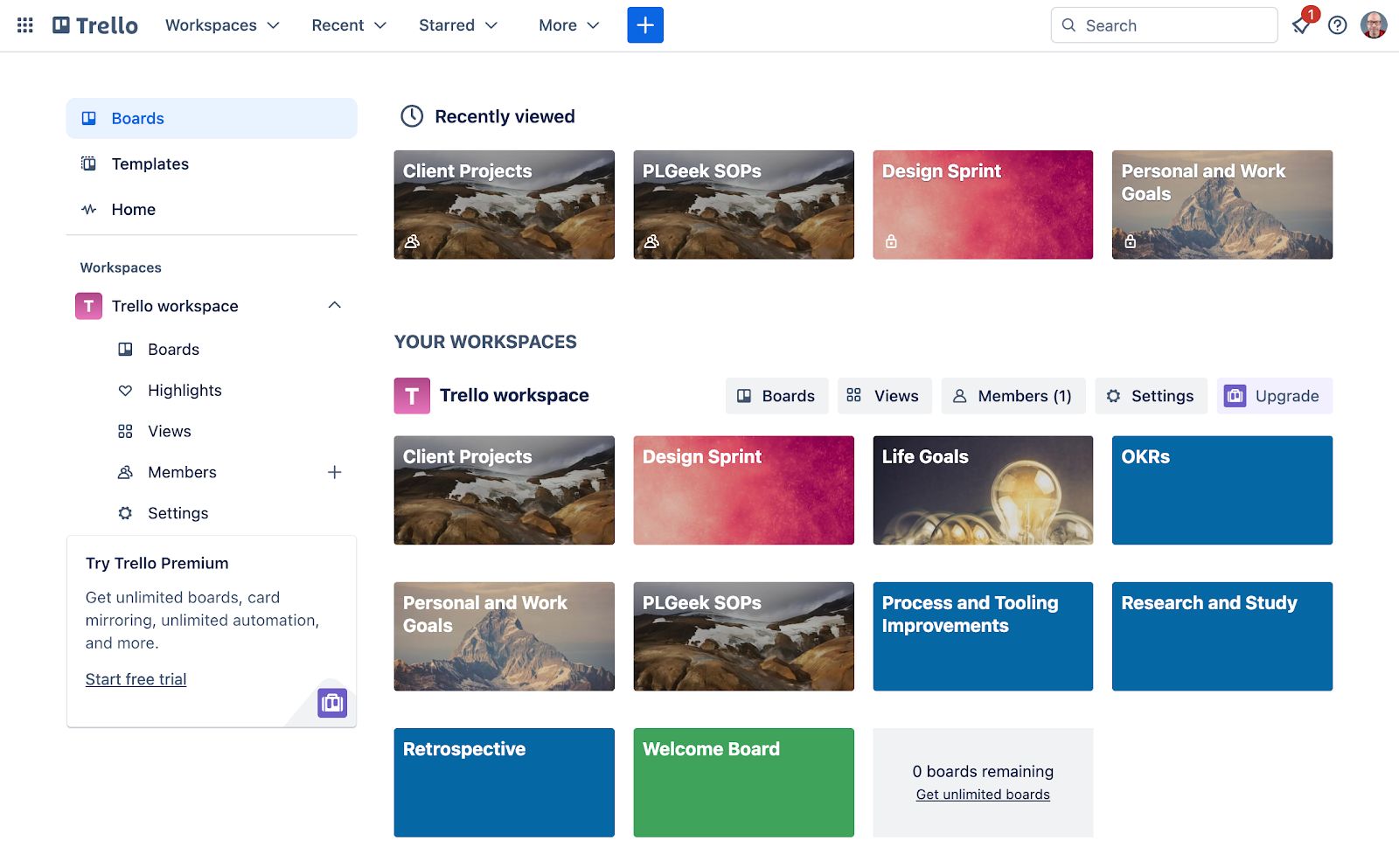
Task: Click the Try Trello Premium heading
Action: point(157,564)
